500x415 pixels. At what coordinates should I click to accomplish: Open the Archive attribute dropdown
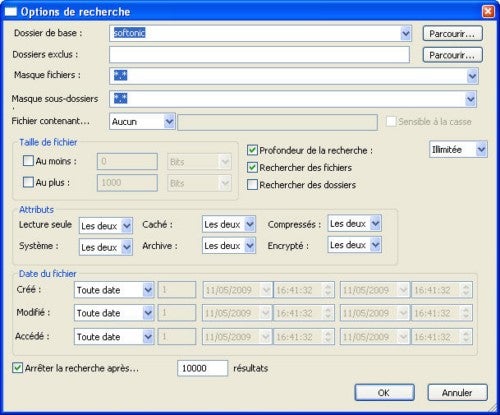[250, 246]
